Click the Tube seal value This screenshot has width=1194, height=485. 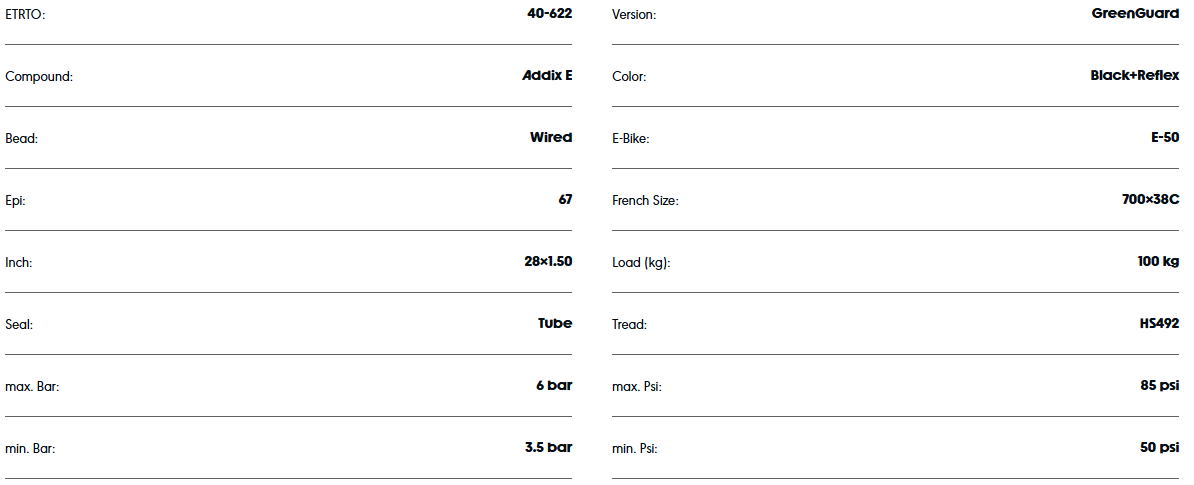[555, 324]
